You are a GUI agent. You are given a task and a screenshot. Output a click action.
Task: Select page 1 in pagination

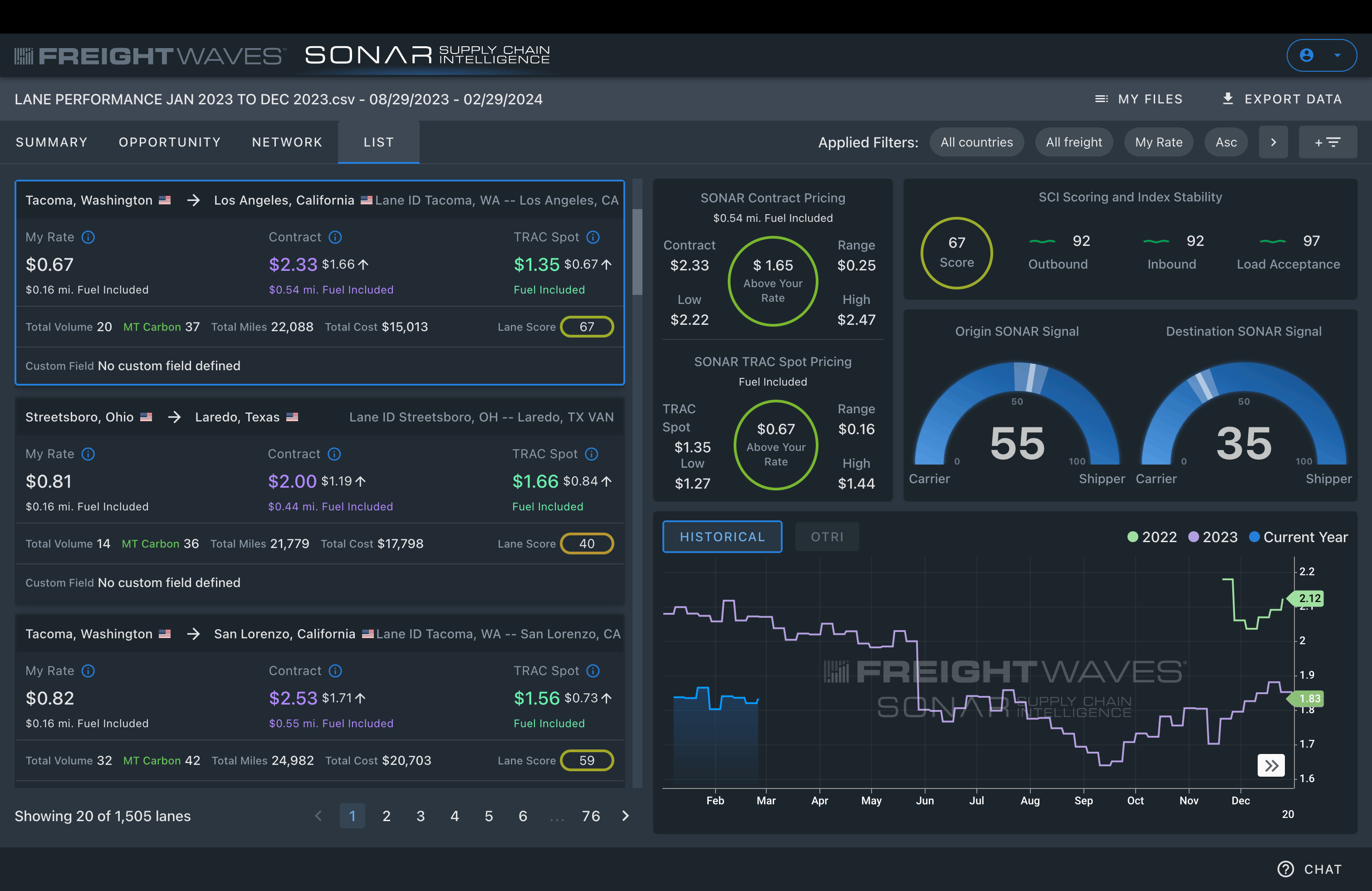click(352, 816)
